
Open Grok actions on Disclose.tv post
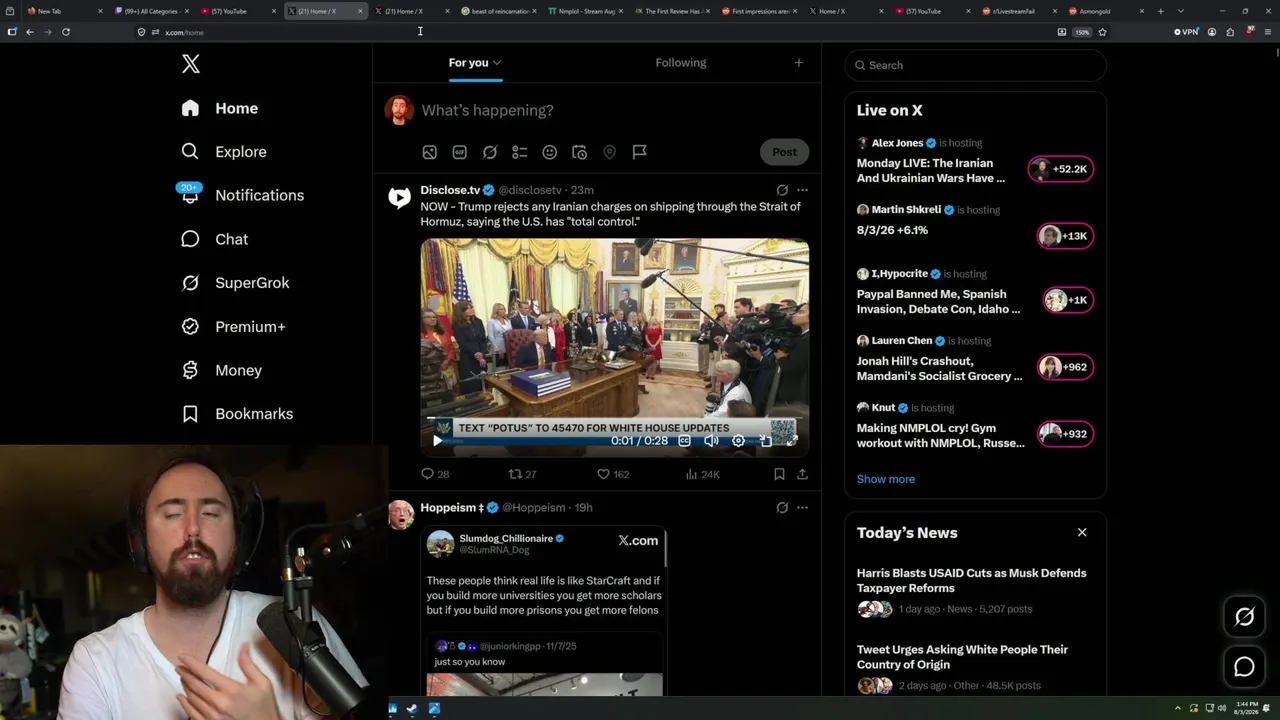tap(782, 190)
